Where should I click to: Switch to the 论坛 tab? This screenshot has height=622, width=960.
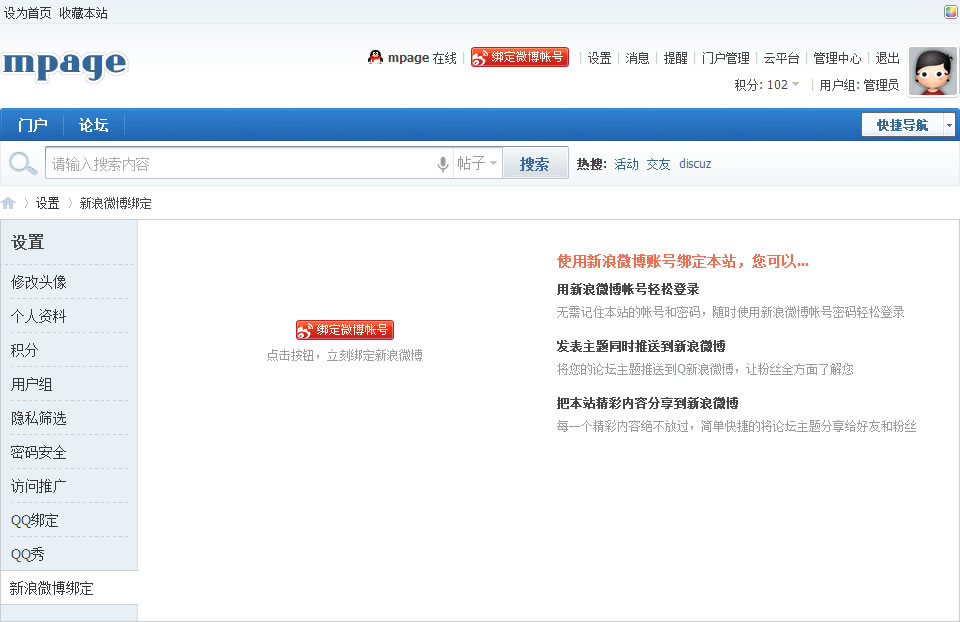(x=92, y=124)
